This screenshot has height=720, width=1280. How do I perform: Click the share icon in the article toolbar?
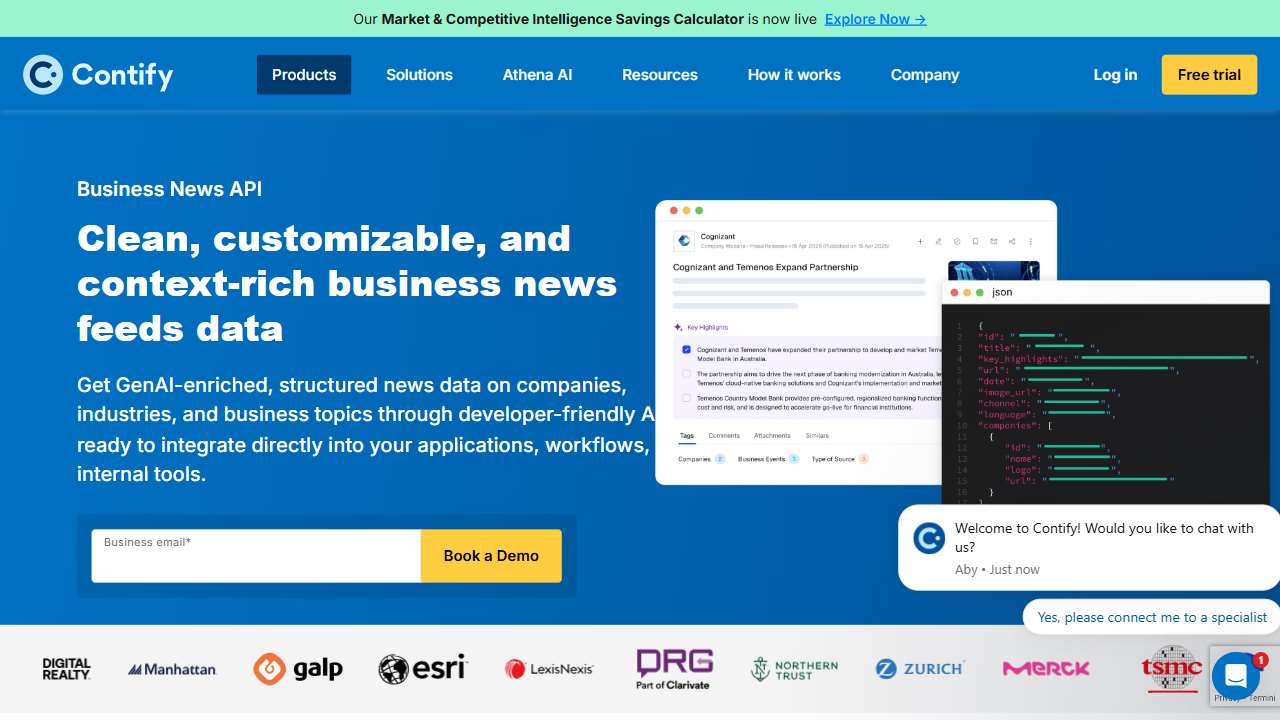[x=1013, y=241]
